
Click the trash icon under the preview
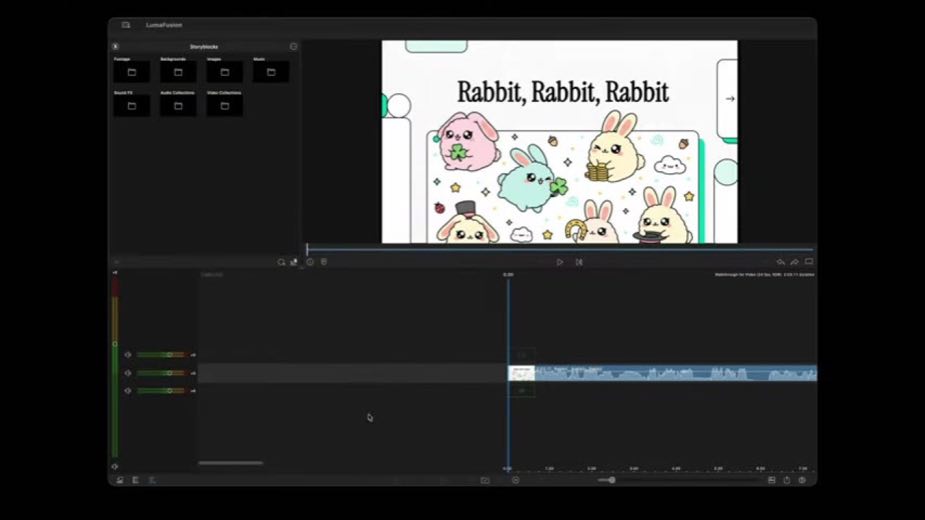(324, 261)
